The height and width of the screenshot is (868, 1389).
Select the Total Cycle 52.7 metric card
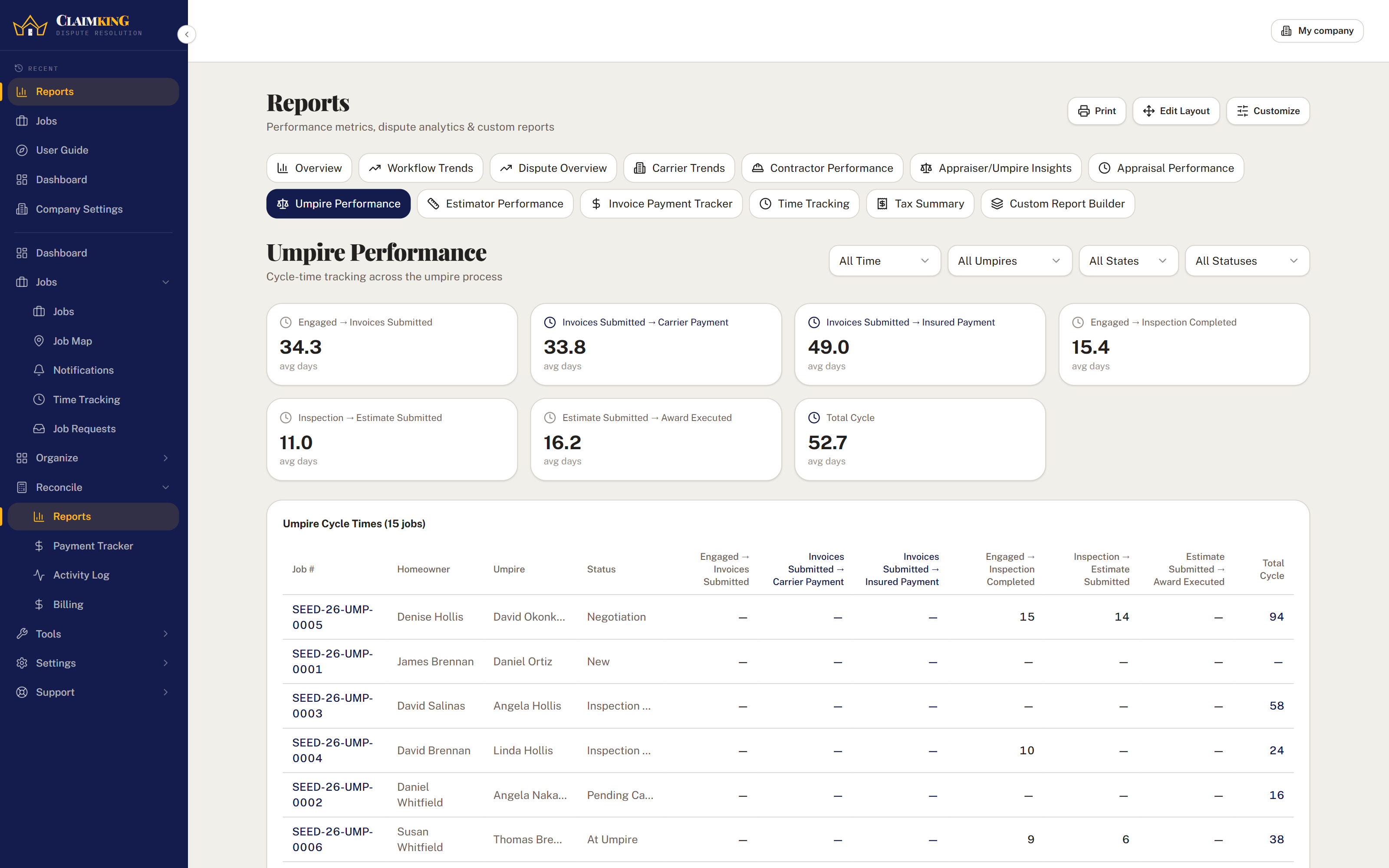(920, 440)
